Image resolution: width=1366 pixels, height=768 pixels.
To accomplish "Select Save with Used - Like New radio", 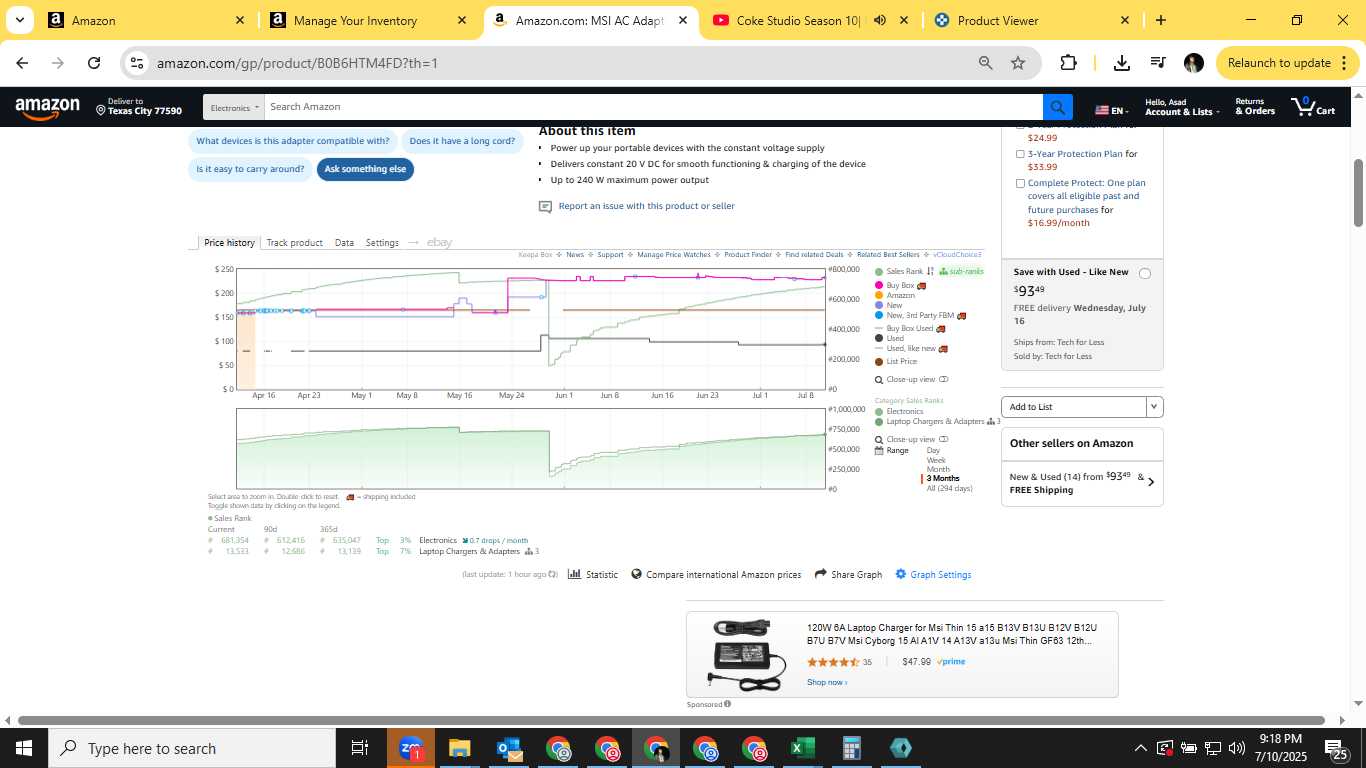I will click(1145, 273).
